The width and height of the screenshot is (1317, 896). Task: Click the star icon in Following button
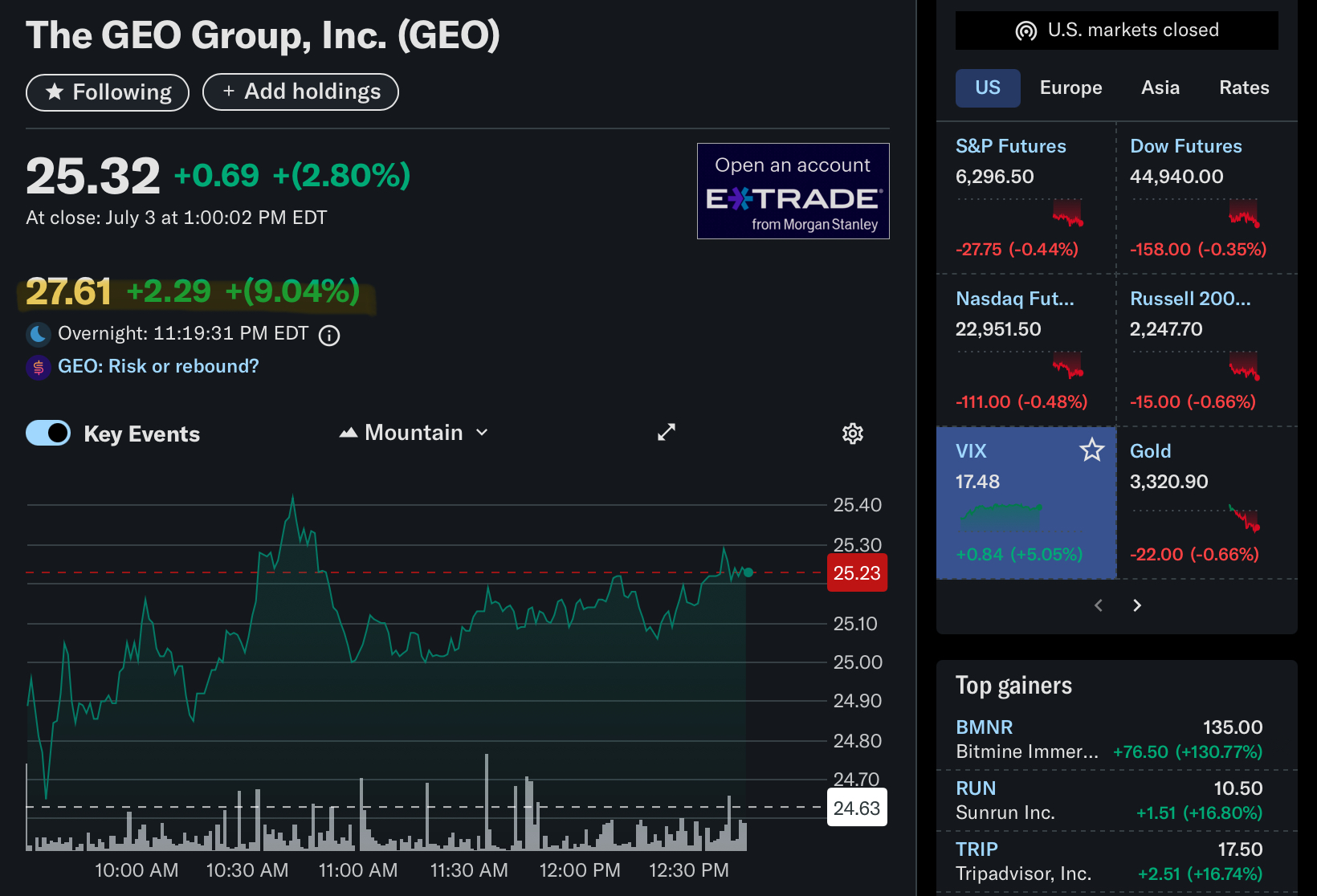coord(55,92)
